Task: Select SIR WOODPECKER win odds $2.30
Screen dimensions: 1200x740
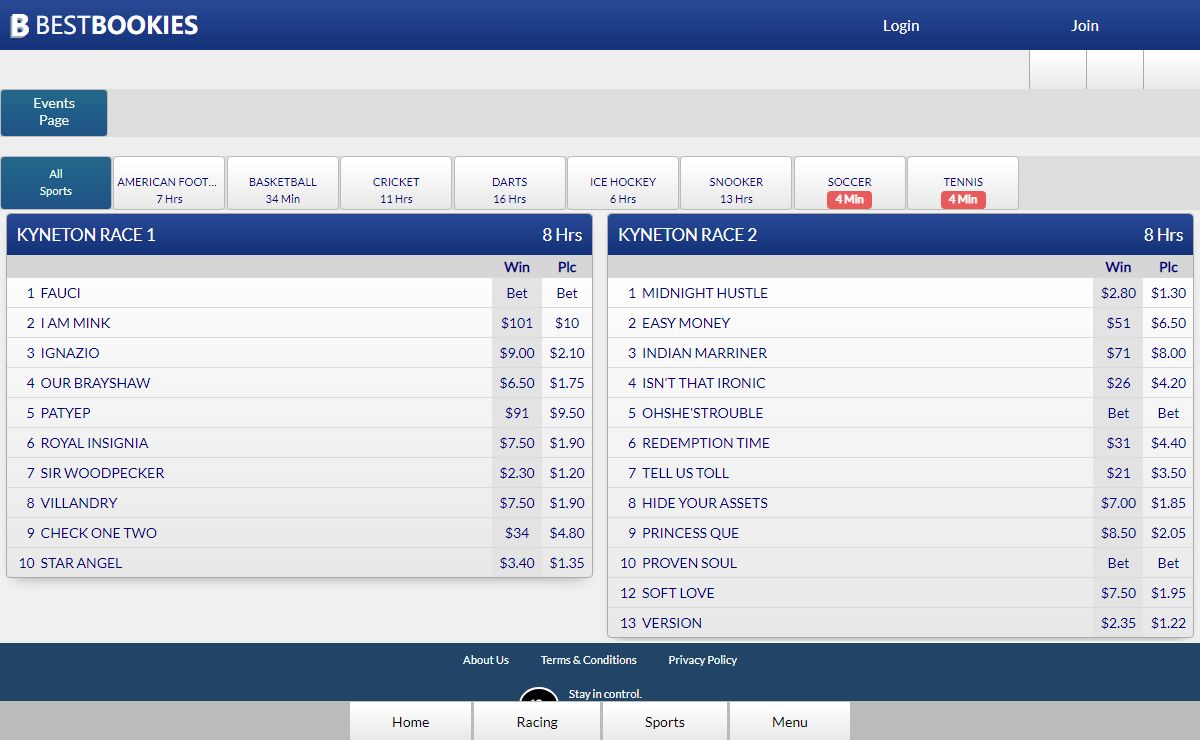Action: pos(517,473)
